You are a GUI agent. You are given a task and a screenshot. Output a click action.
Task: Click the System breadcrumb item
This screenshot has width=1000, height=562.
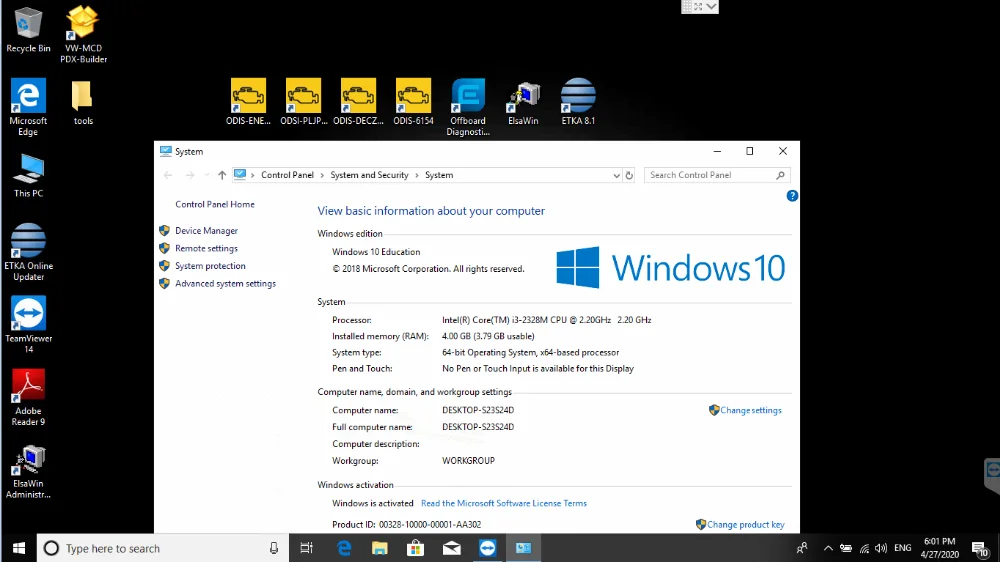(x=439, y=175)
